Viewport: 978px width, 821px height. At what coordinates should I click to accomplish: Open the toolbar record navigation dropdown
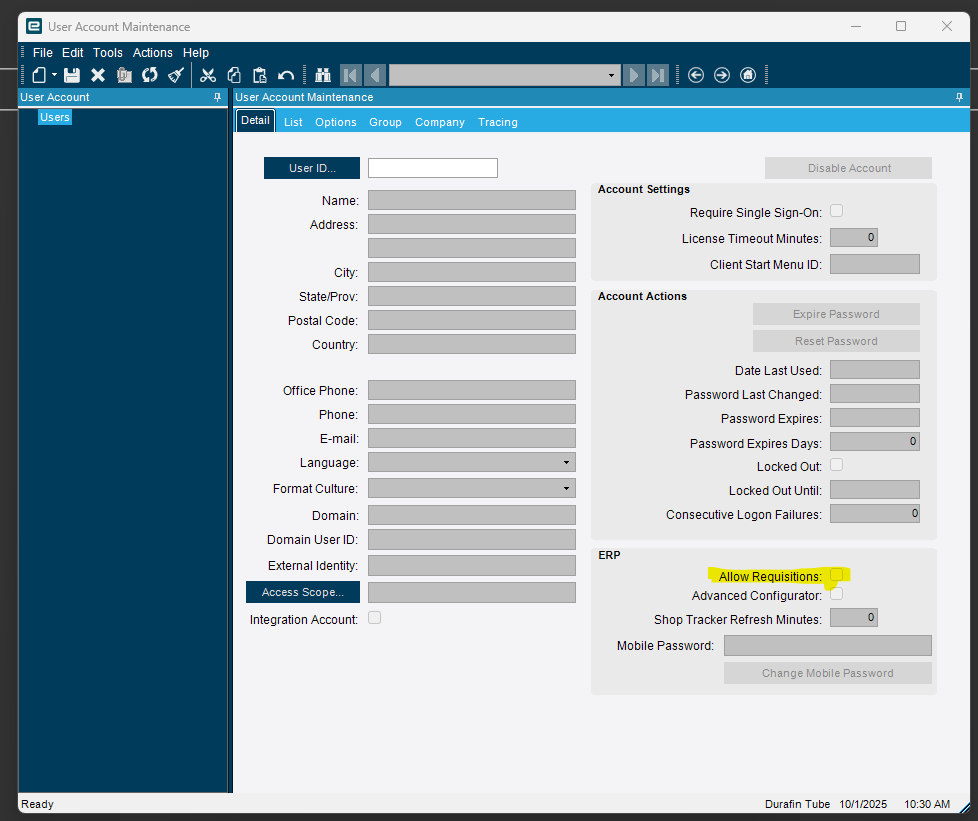(612, 75)
